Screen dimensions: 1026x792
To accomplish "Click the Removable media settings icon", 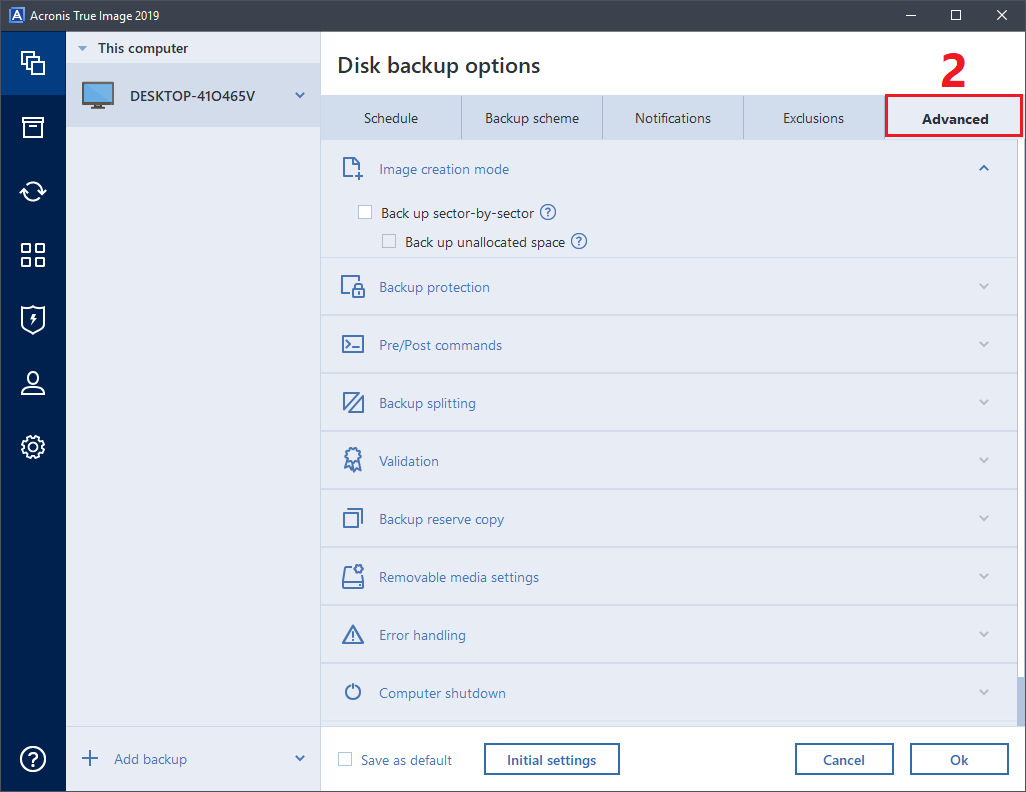I will click(353, 577).
